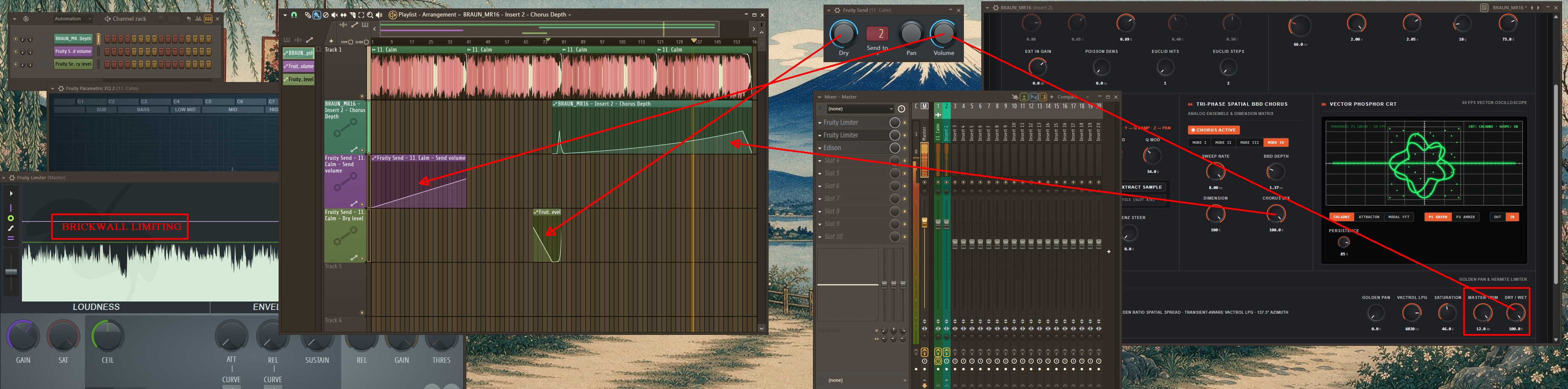This screenshot has height=389, width=1568.
Task: Open the mixer input (none) dropdown
Action: coord(861,109)
